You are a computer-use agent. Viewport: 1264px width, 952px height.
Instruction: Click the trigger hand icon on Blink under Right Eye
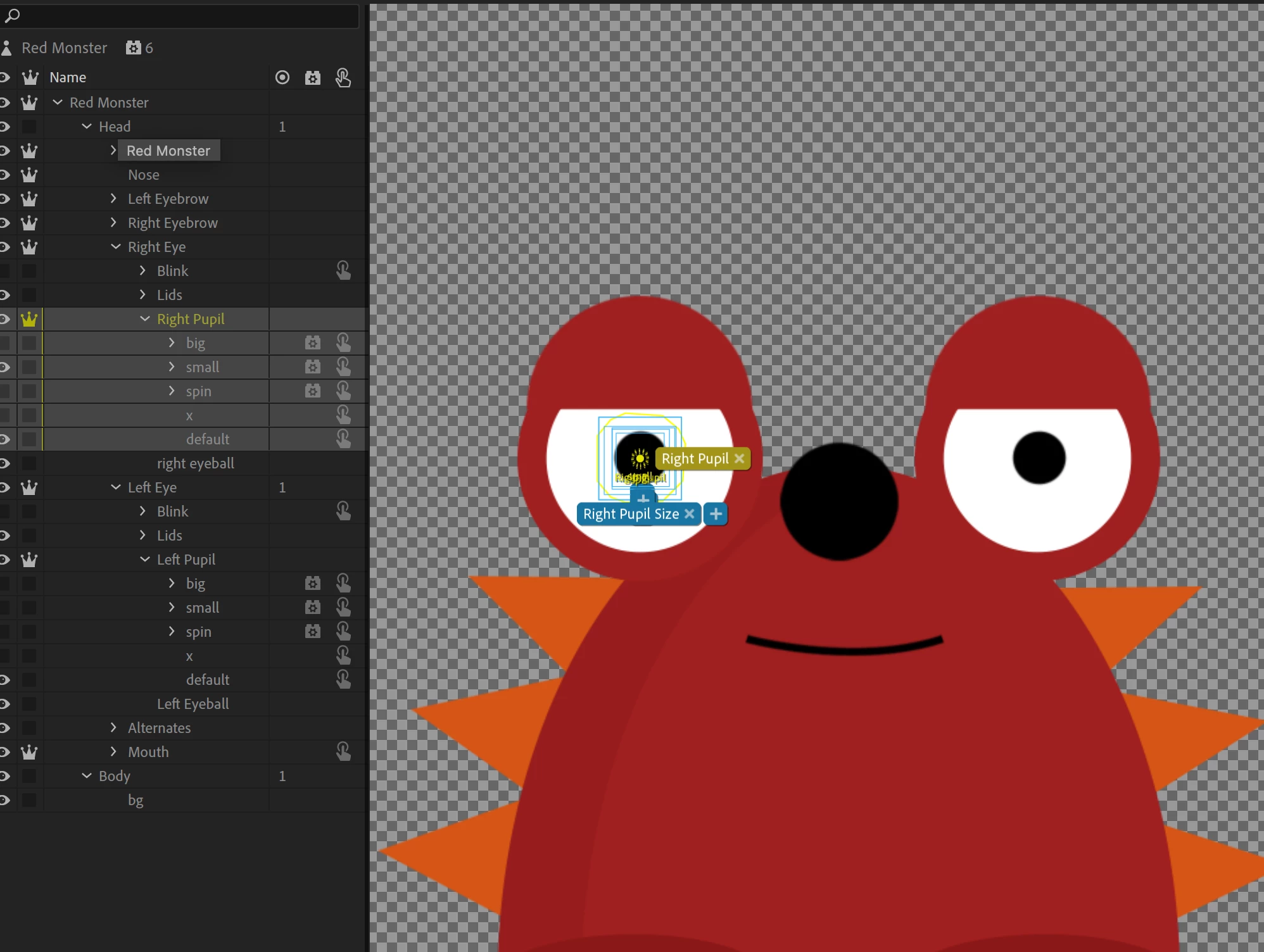point(343,271)
